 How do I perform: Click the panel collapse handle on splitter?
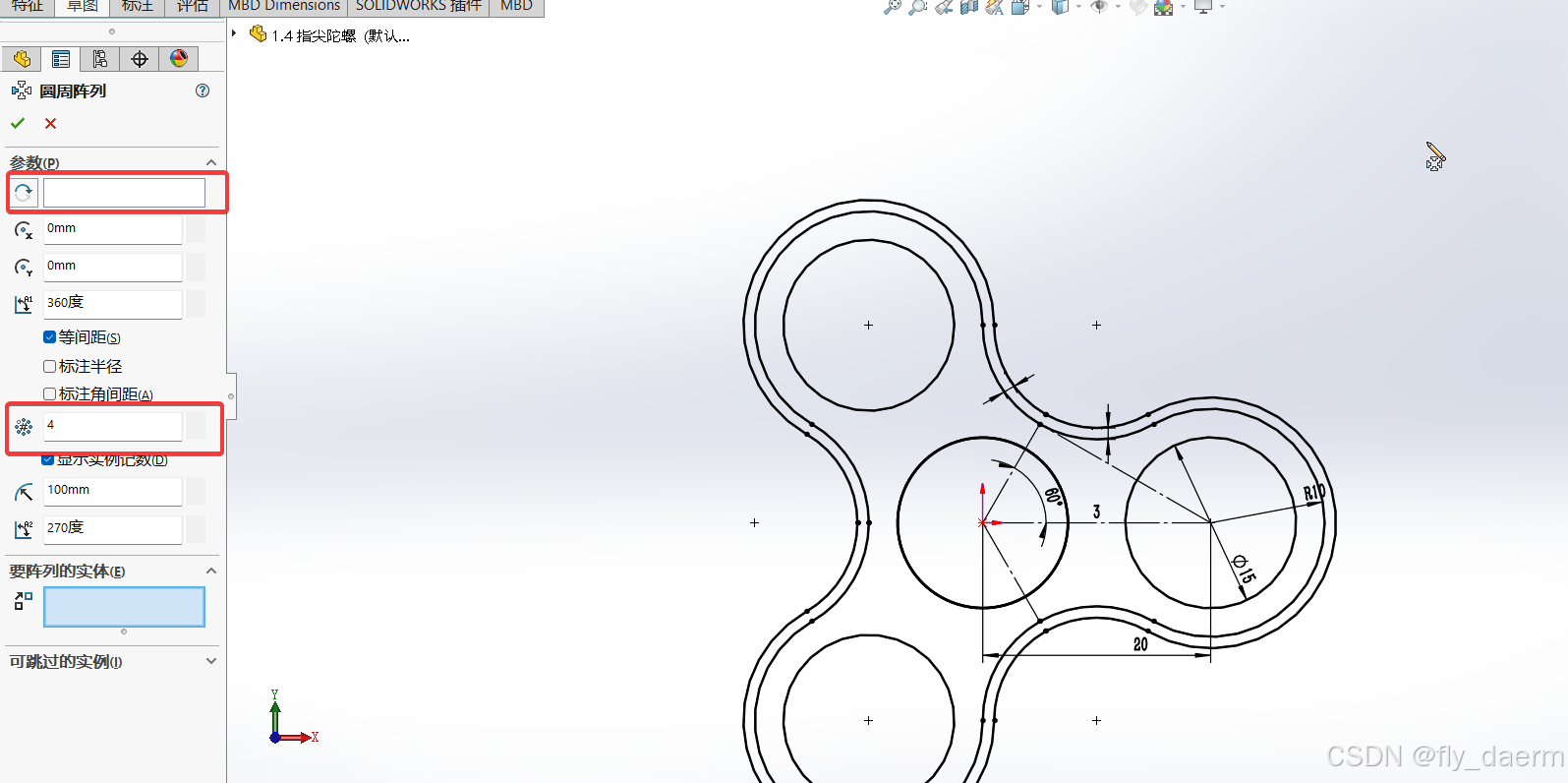point(231,395)
